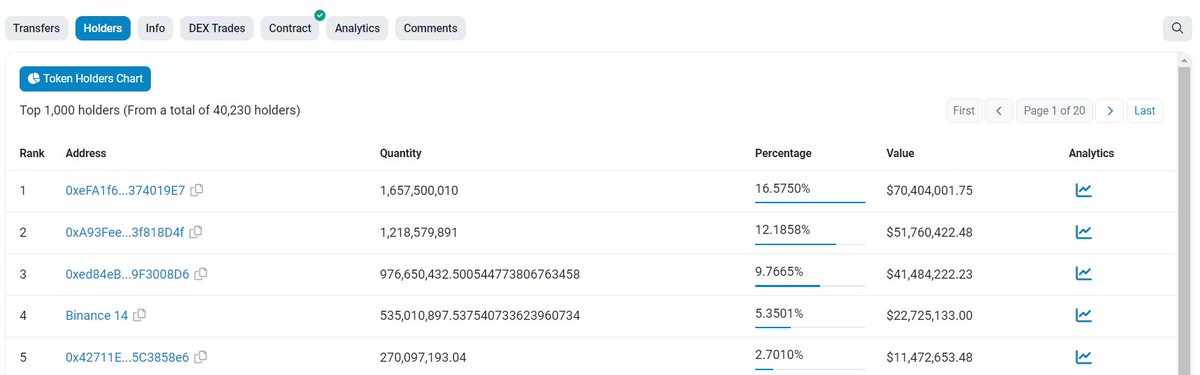Click the Value column header
The image size is (1200, 375).
tap(900, 153)
